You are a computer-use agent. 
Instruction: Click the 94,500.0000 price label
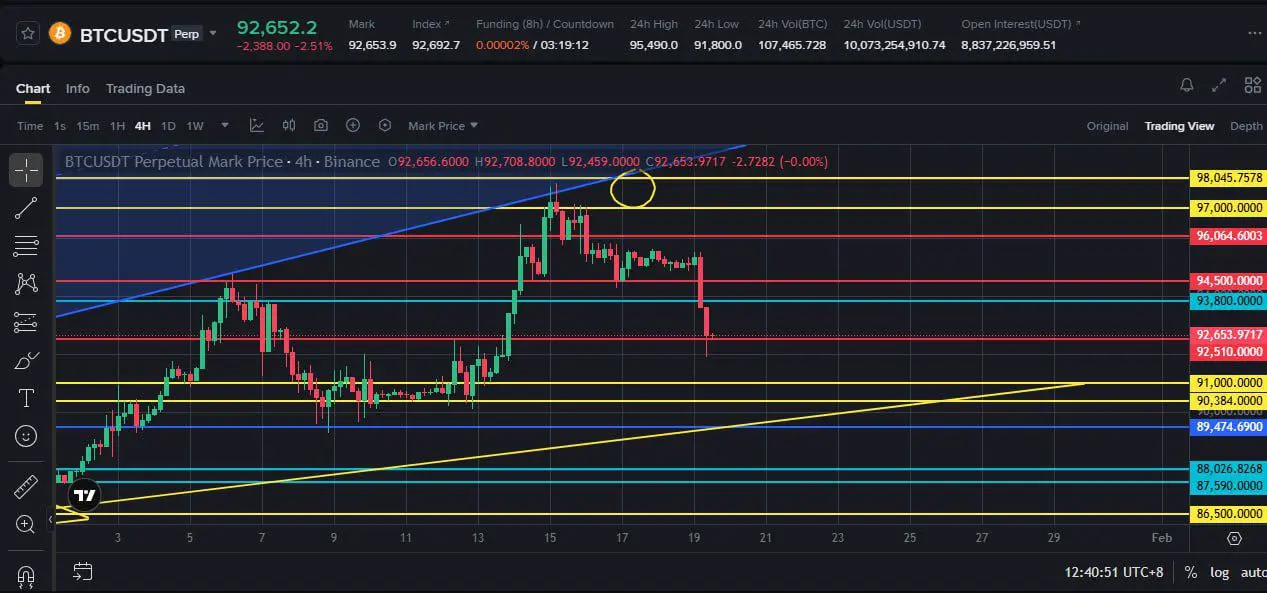1229,281
